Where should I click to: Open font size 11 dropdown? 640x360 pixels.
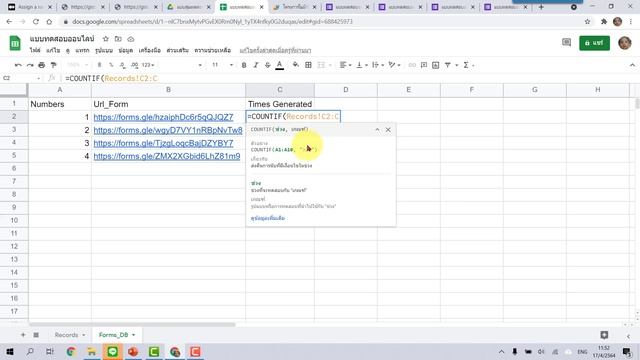pos(222,65)
